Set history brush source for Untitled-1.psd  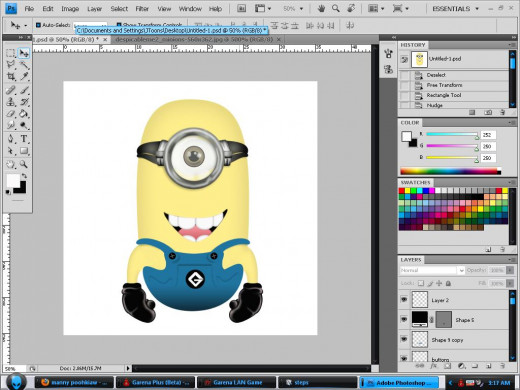pos(404,59)
